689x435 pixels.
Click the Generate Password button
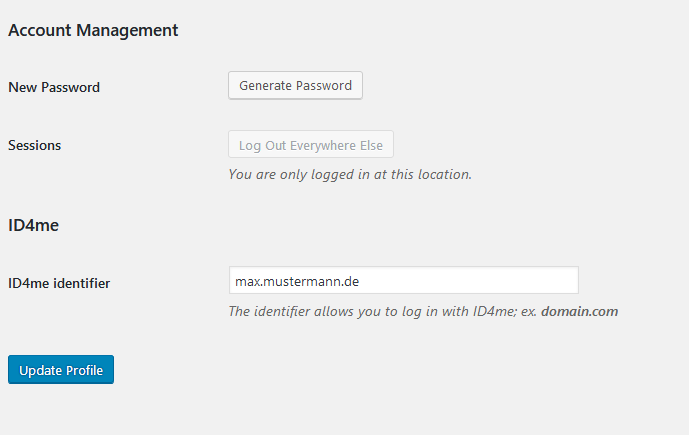click(x=295, y=85)
